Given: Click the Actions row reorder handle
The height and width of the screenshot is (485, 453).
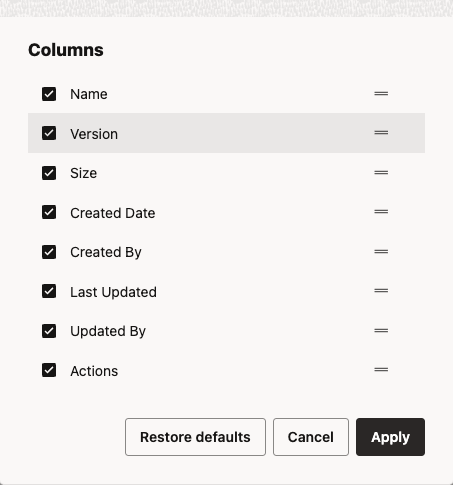Looking at the screenshot, I should tap(381, 370).
